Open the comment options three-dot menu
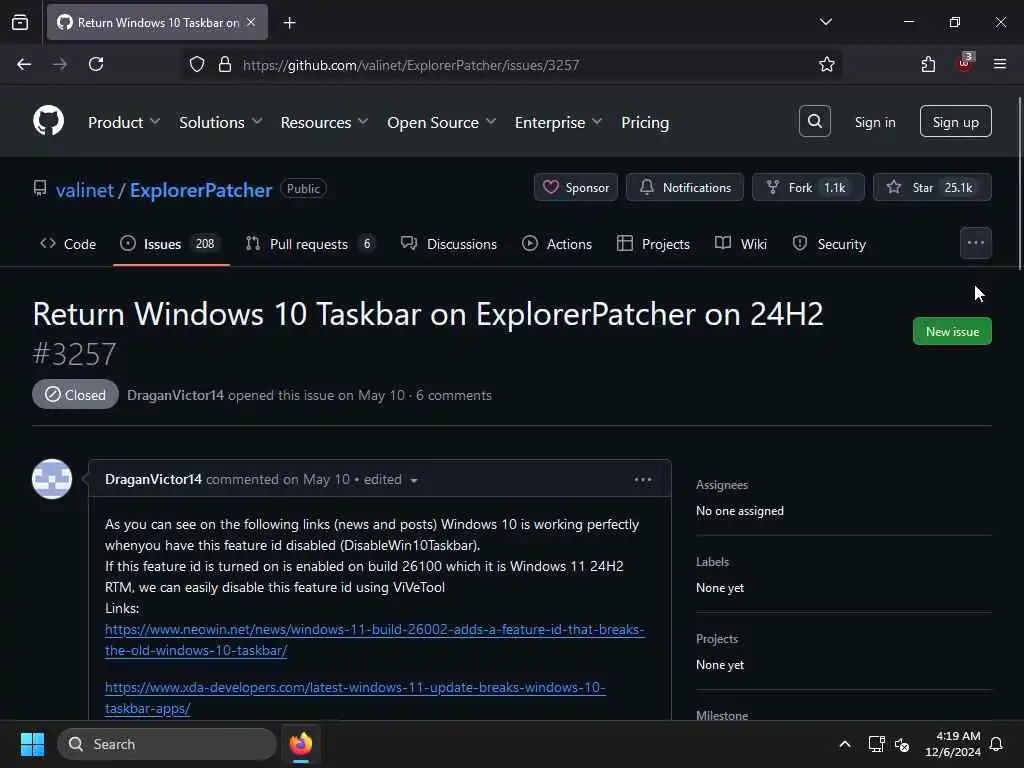The height and width of the screenshot is (768, 1024). pos(643,480)
